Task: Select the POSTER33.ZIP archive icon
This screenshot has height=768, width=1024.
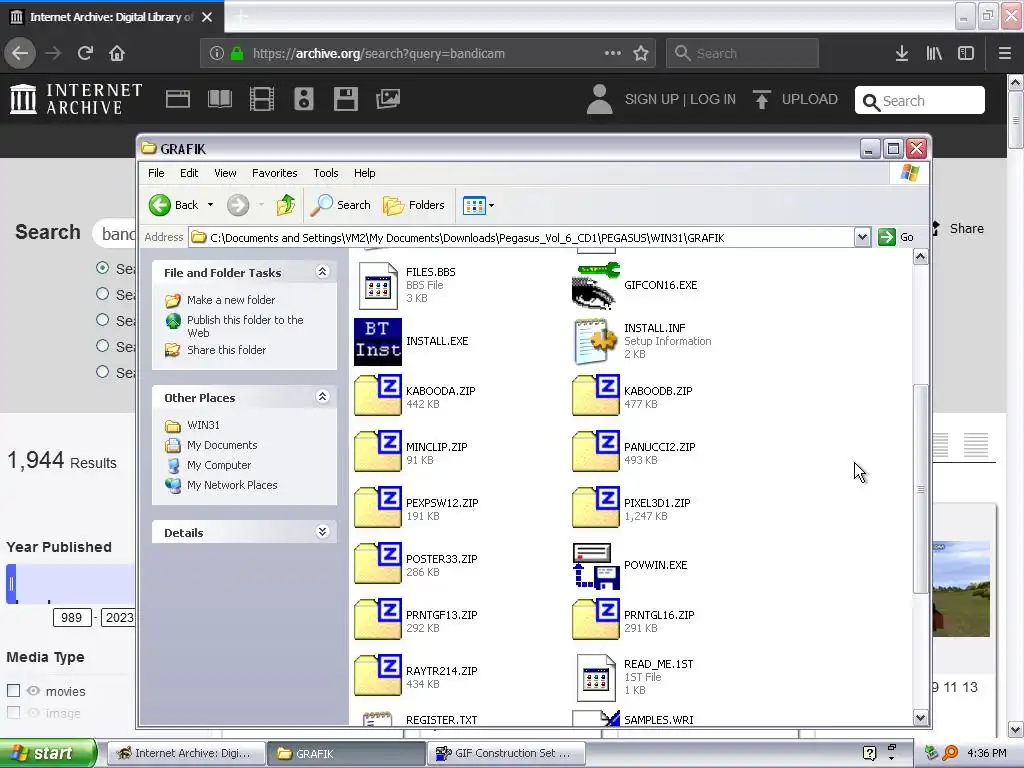Action: [377, 564]
